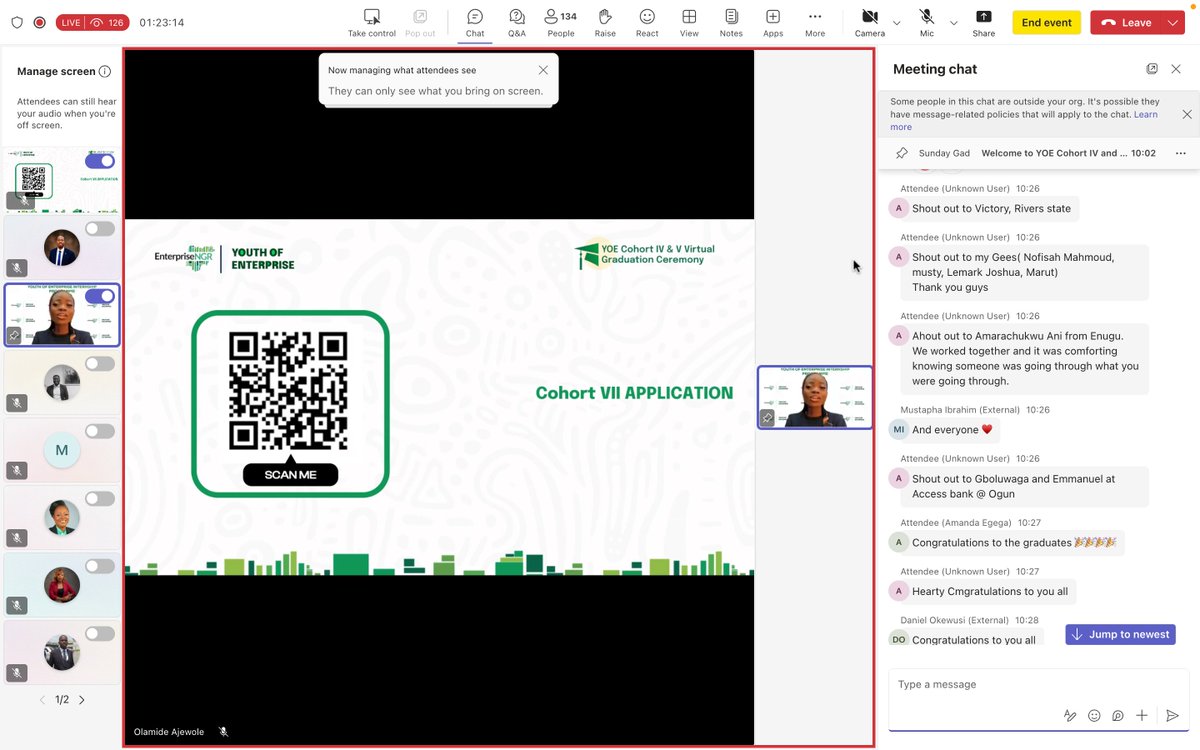This screenshot has width=1200, height=750.
Task: Turn off the QR code slide toggle
Action: tap(99, 161)
